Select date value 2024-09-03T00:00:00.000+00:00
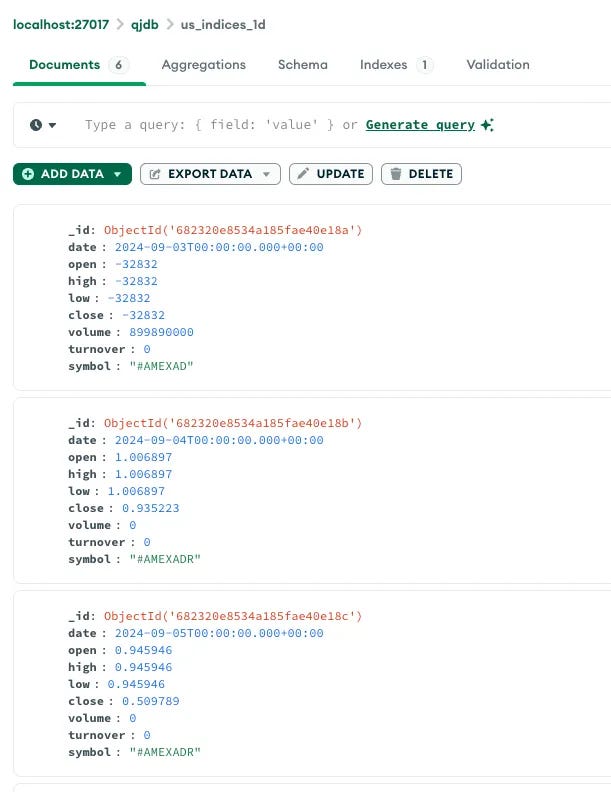611x792 pixels. (x=219, y=247)
